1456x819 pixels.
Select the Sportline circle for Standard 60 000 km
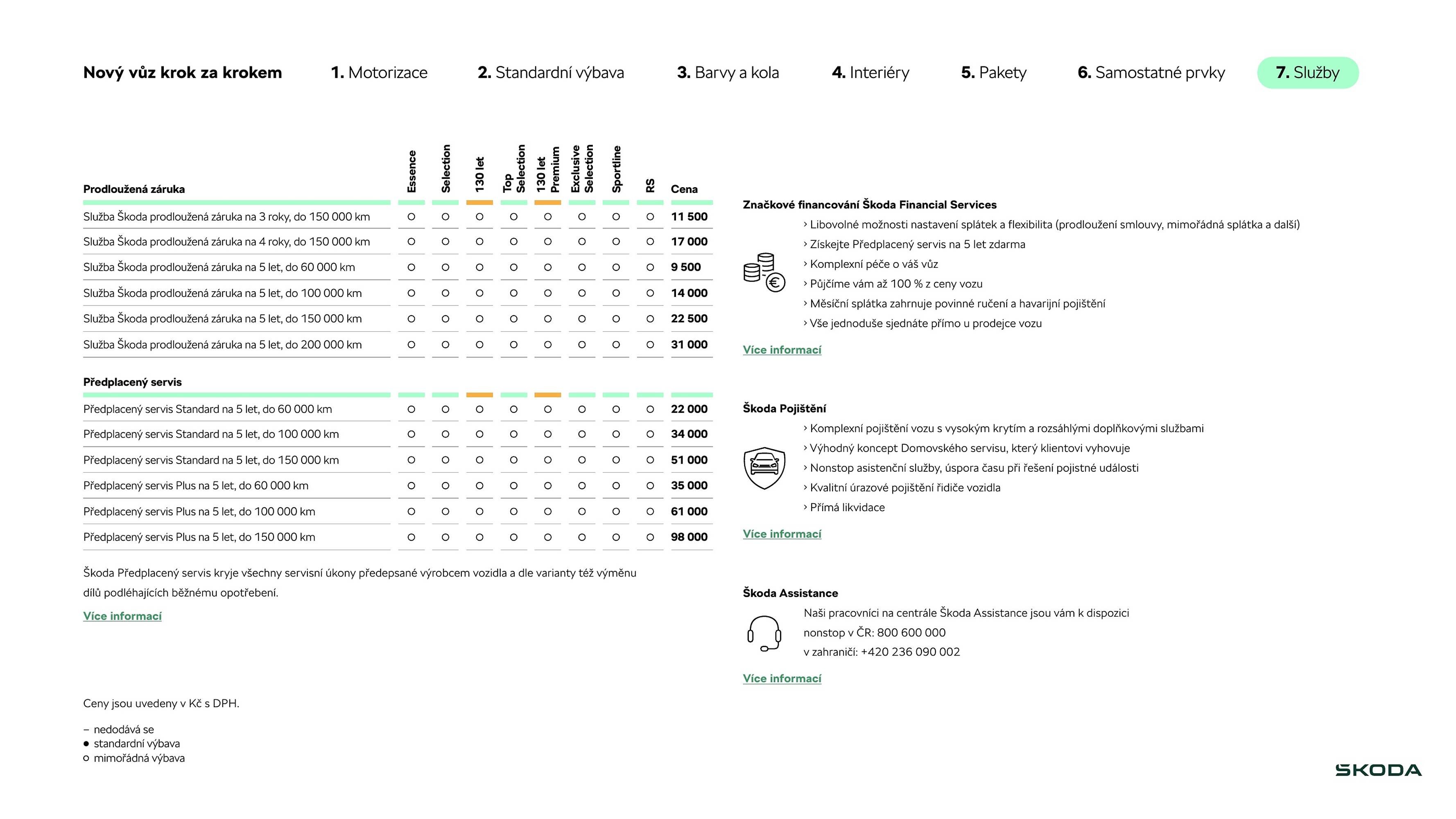(x=615, y=409)
